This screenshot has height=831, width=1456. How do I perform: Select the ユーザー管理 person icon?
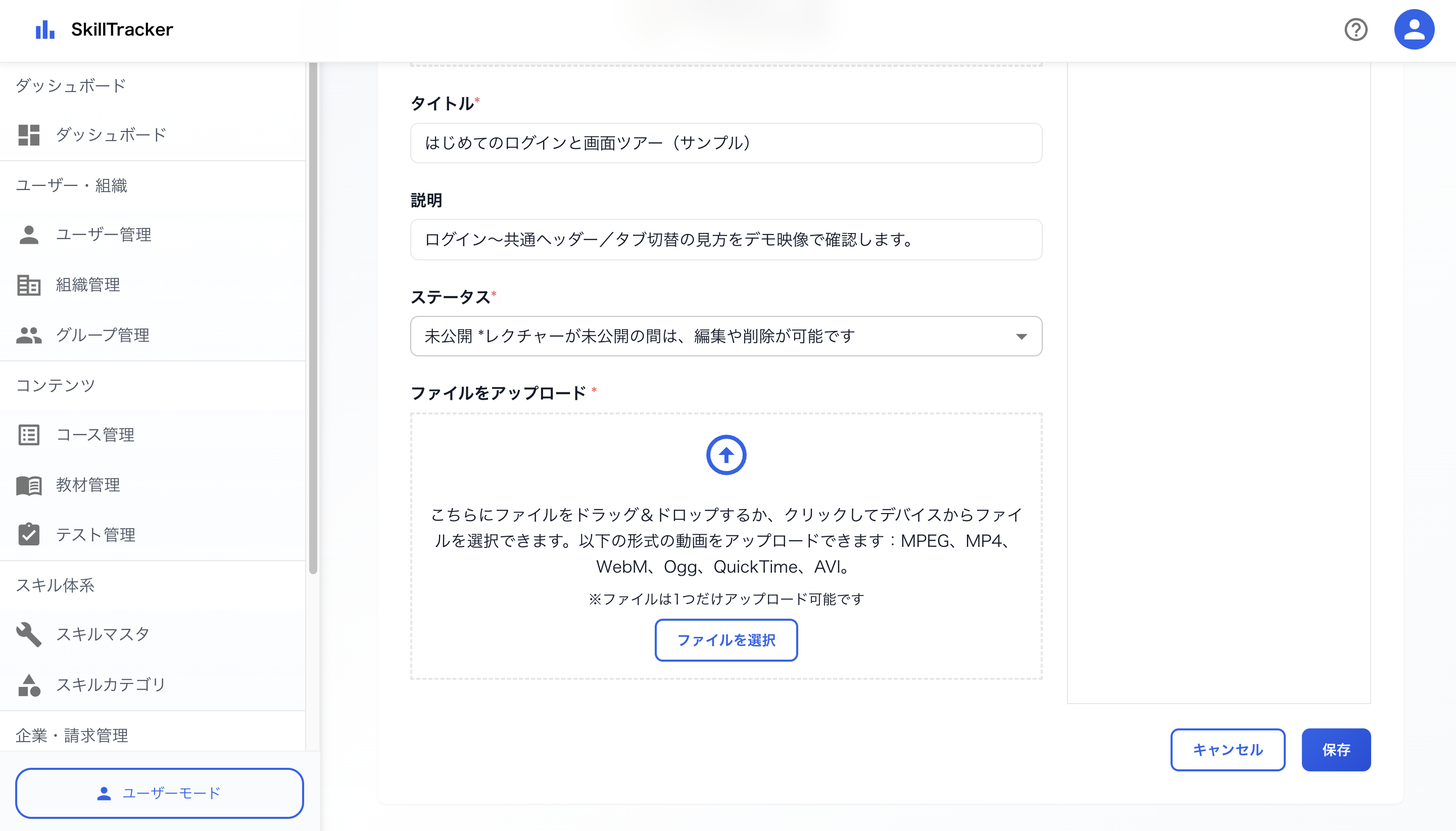[x=28, y=235]
